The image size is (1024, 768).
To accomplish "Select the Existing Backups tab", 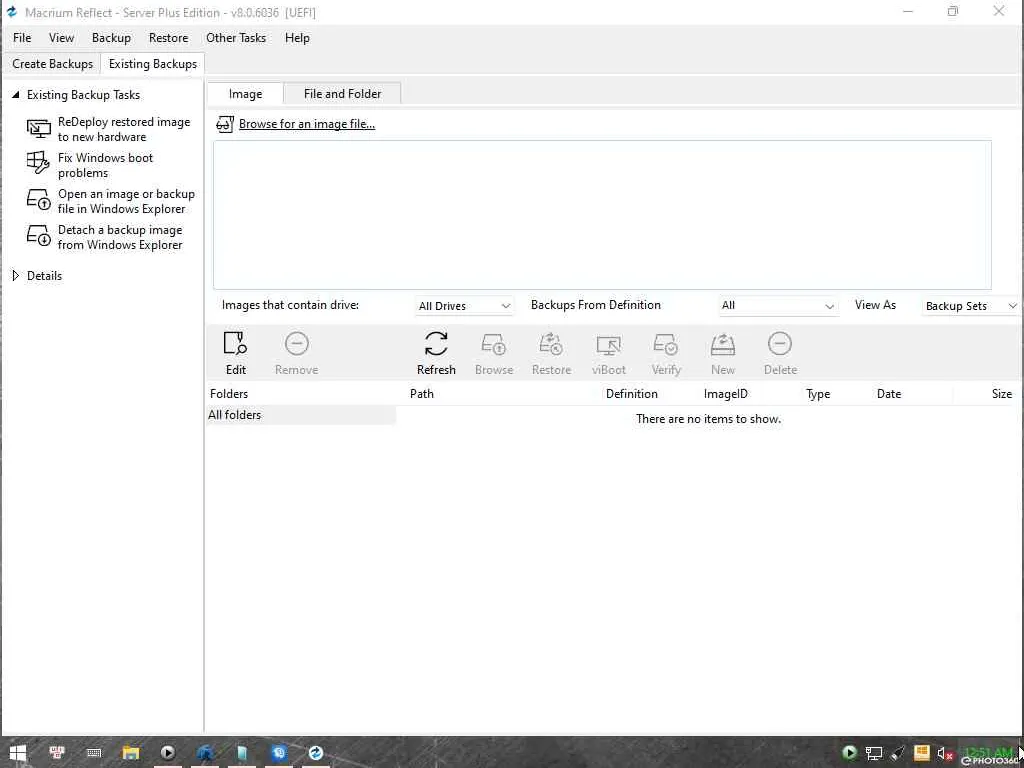I will [153, 64].
